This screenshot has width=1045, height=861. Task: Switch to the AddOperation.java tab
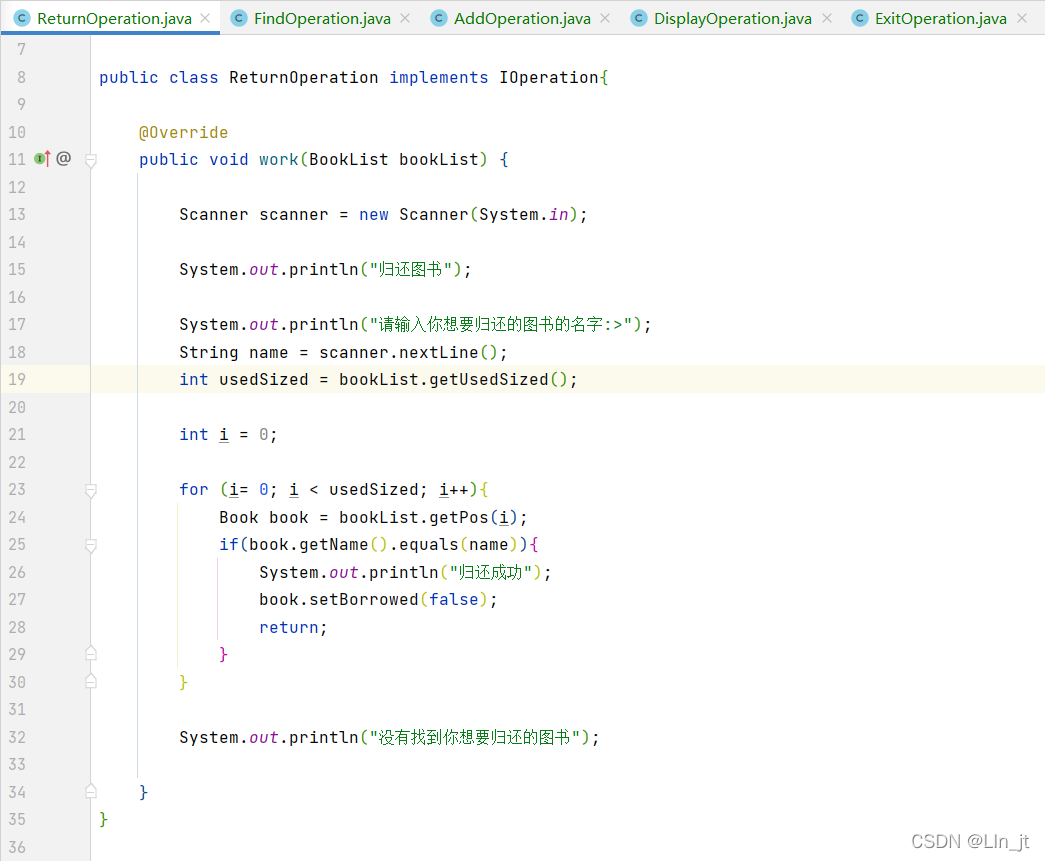[x=522, y=19]
